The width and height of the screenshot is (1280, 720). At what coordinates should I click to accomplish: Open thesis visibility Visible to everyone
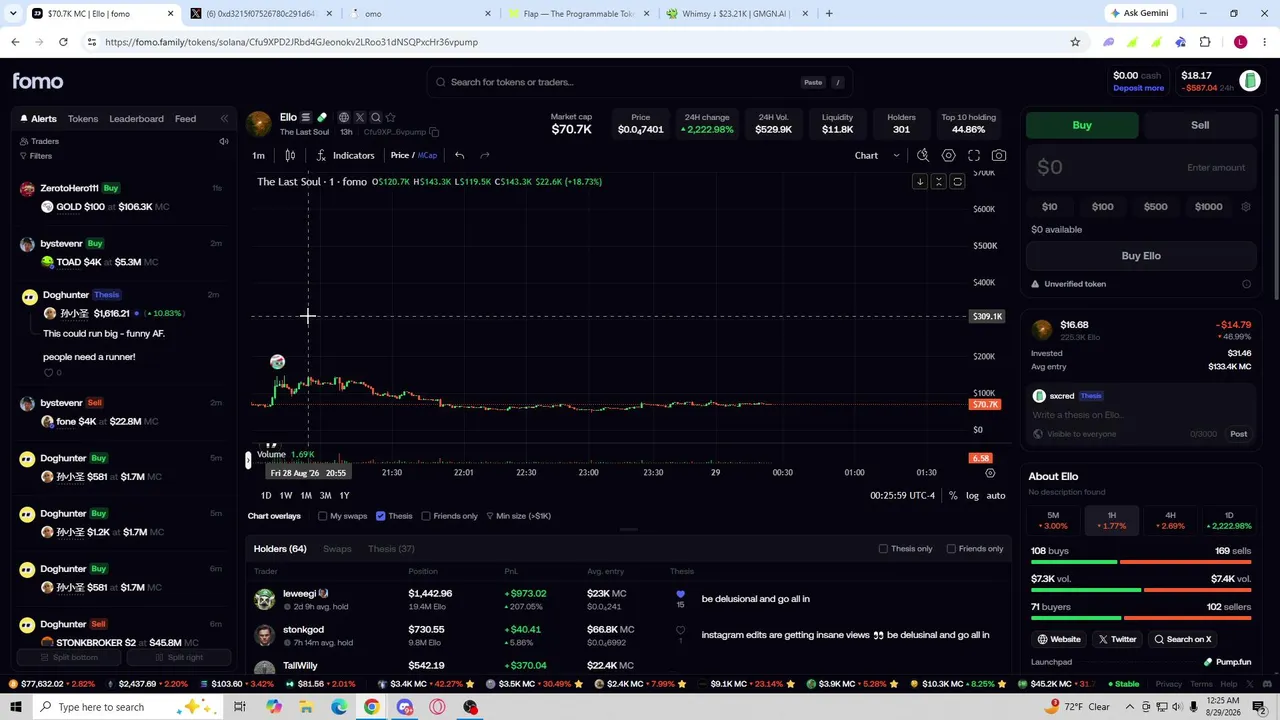[1075, 434]
